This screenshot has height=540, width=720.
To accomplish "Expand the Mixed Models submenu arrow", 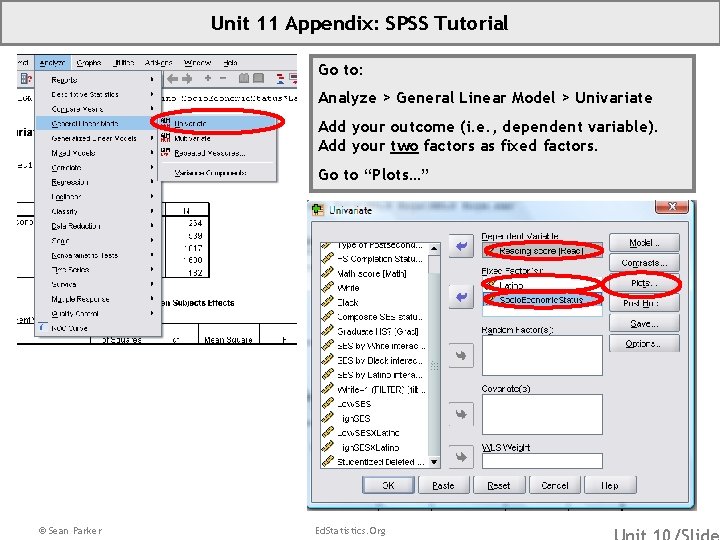I will click(x=152, y=152).
